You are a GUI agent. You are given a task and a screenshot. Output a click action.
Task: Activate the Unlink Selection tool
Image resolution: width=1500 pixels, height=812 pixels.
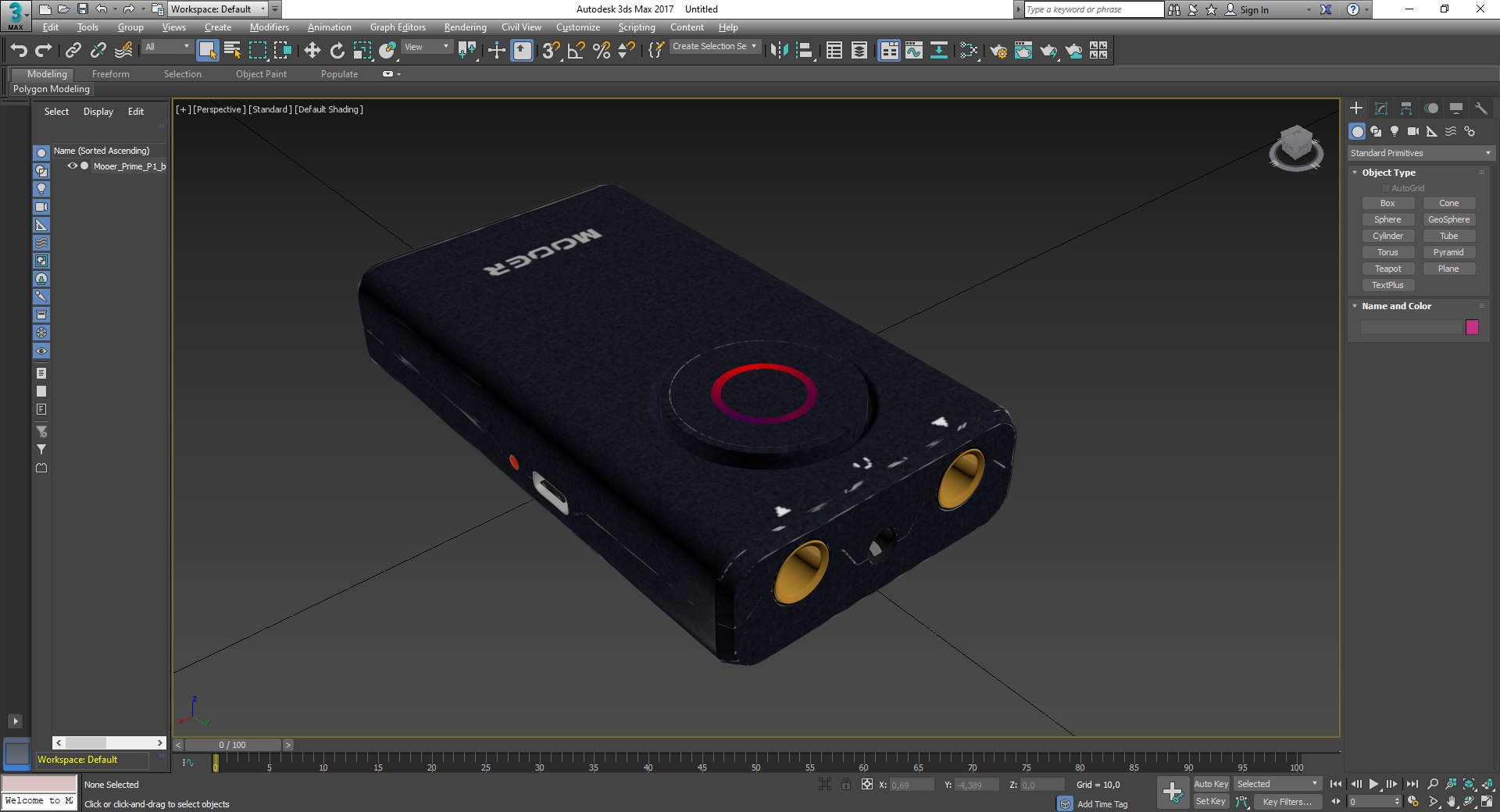point(98,51)
